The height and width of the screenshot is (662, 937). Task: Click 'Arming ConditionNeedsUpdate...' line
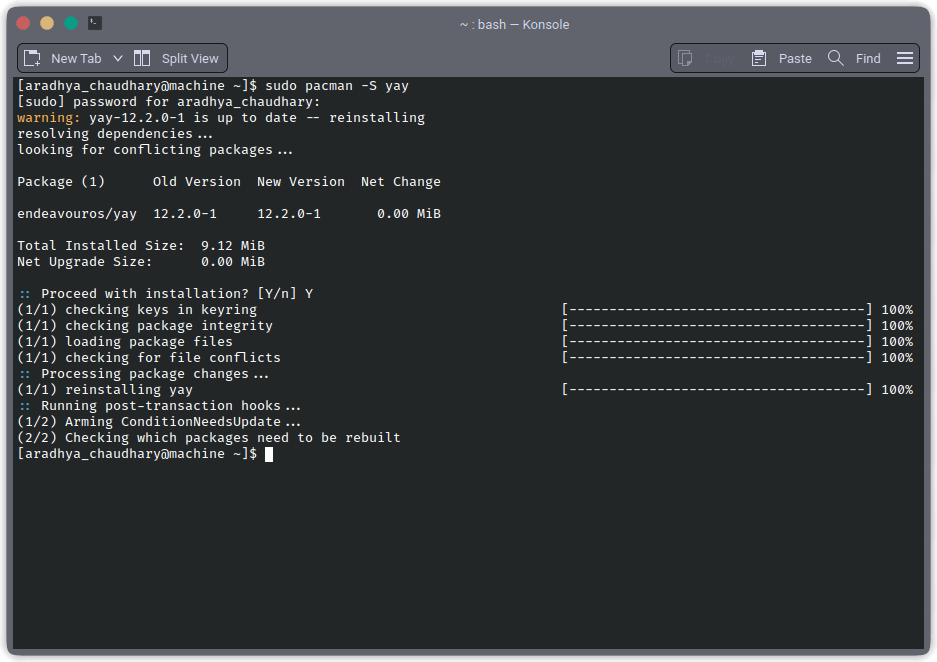(183, 422)
